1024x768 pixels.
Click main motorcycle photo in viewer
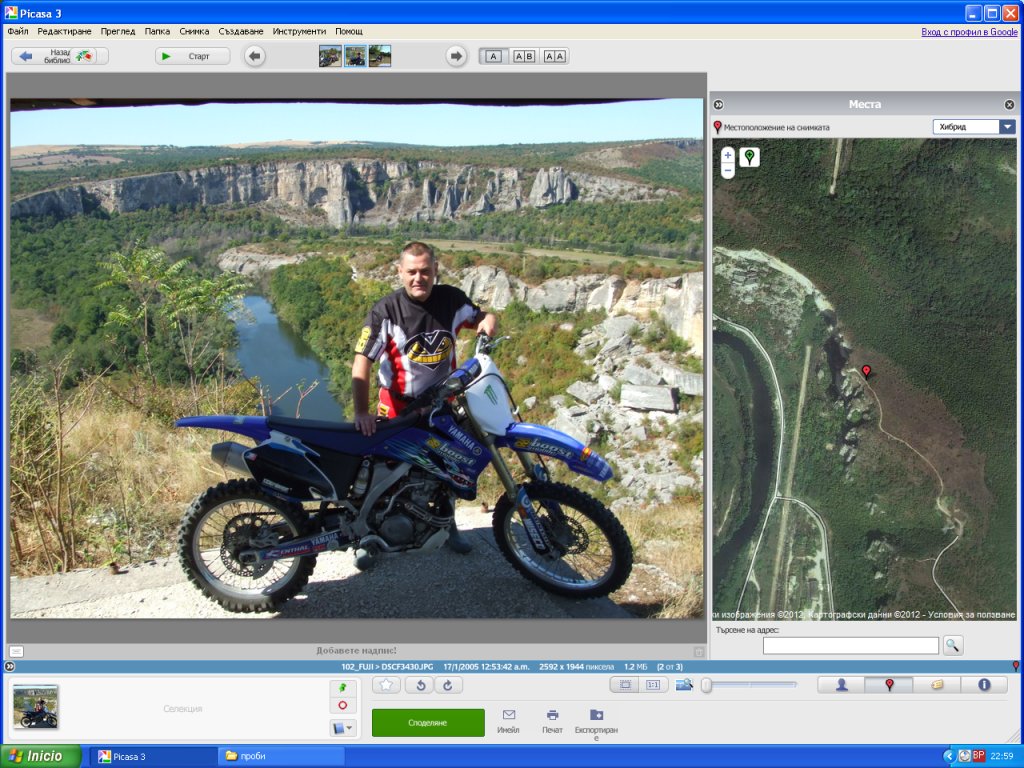[357, 358]
